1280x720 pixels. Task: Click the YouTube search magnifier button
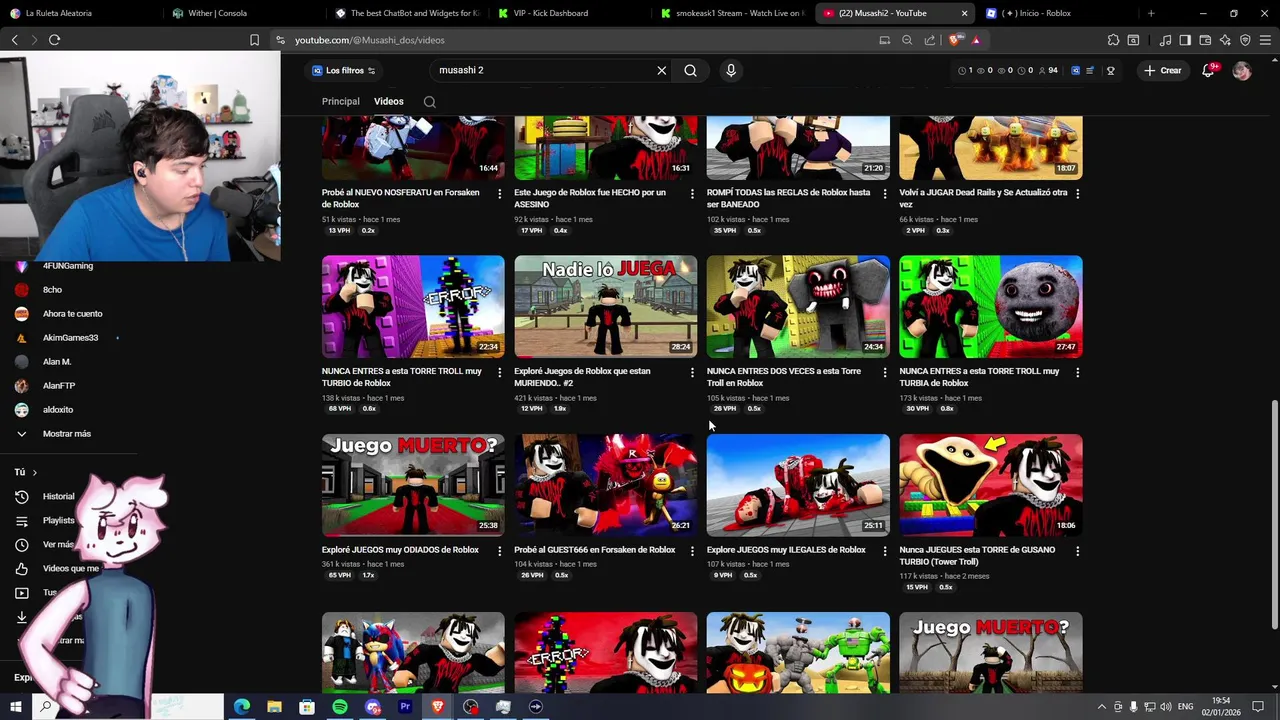690,71
